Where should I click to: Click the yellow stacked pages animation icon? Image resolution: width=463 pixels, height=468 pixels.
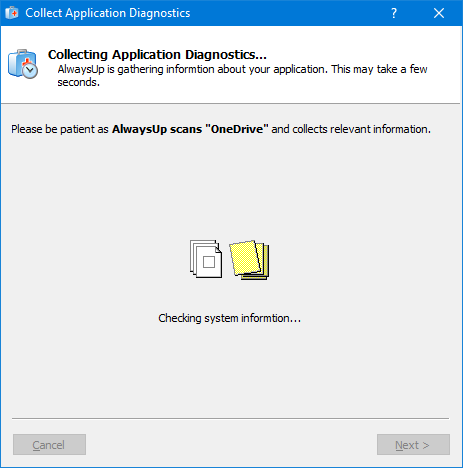coord(249,259)
